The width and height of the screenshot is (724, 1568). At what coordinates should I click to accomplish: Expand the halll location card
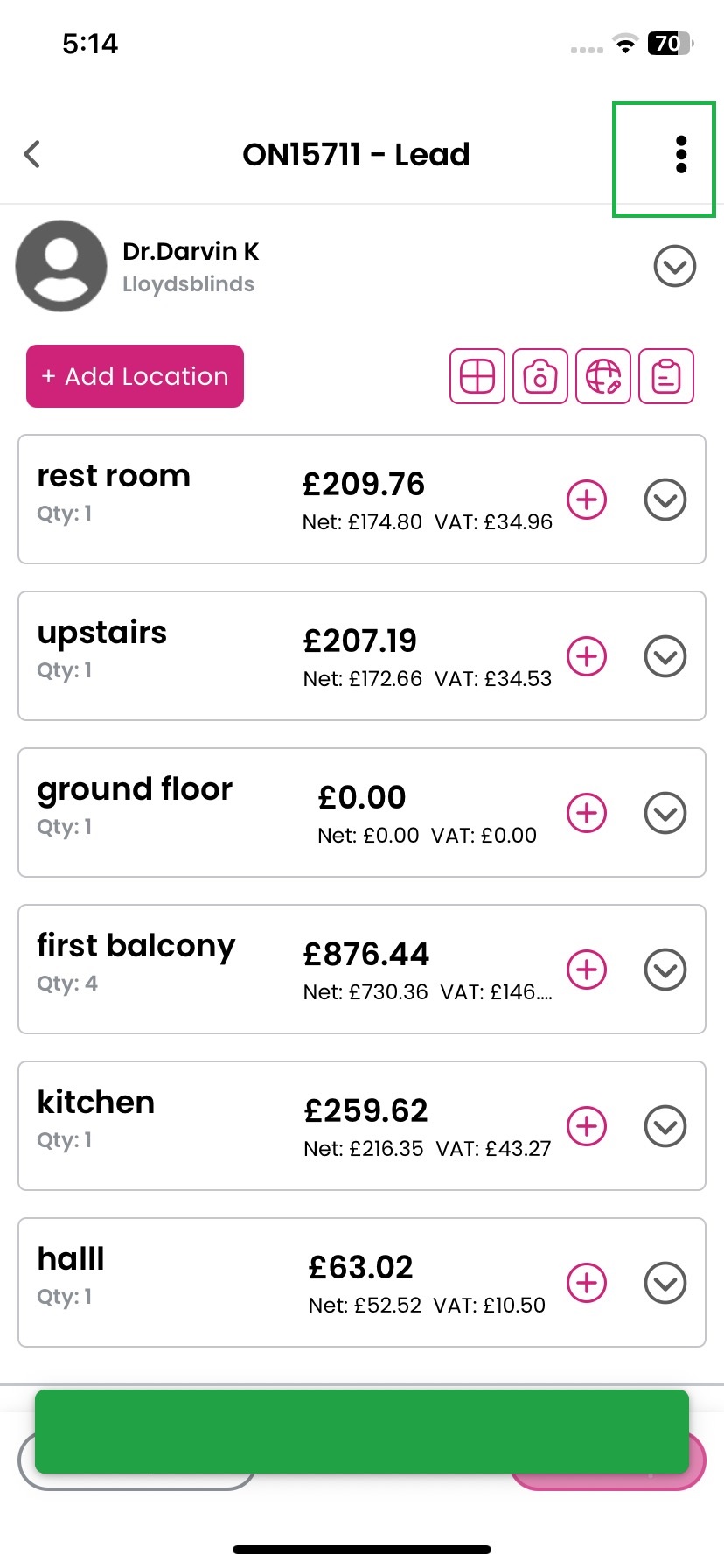click(x=665, y=1283)
